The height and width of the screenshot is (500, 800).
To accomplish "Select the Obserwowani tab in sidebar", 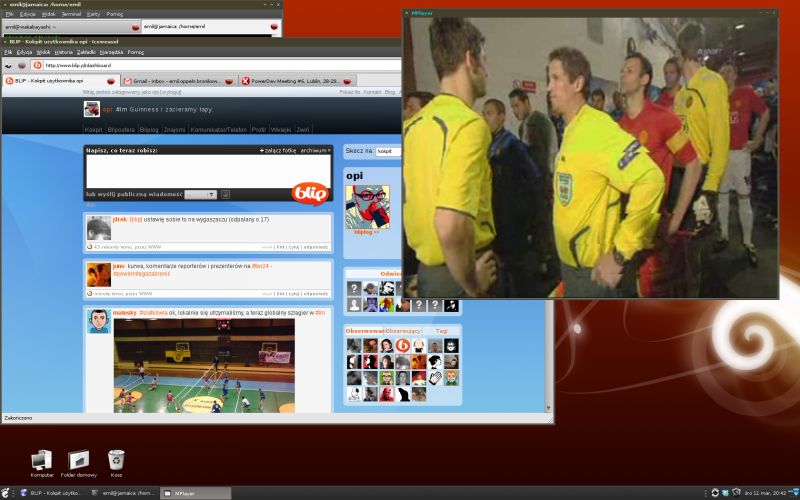I will pos(365,331).
